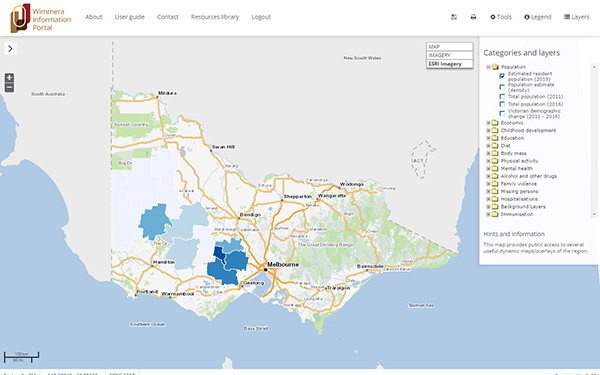Click the Missing persons folder icon
Image resolution: width=600 pixels, height=375 pixels.
pyautogui.click(x=495, y=191)
